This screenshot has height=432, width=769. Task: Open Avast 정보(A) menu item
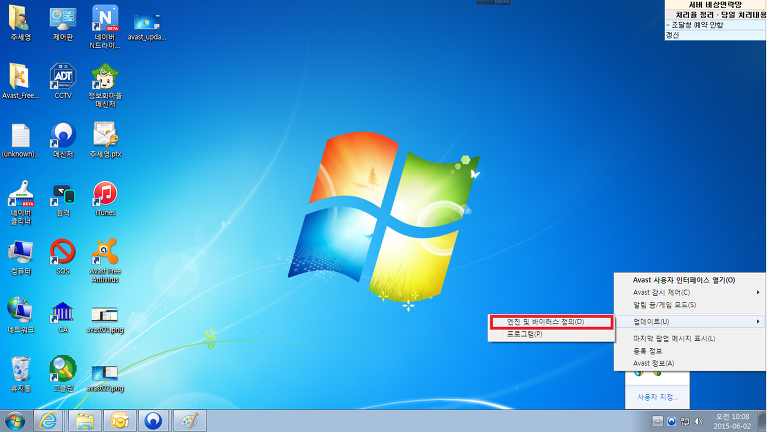[690, 363]
